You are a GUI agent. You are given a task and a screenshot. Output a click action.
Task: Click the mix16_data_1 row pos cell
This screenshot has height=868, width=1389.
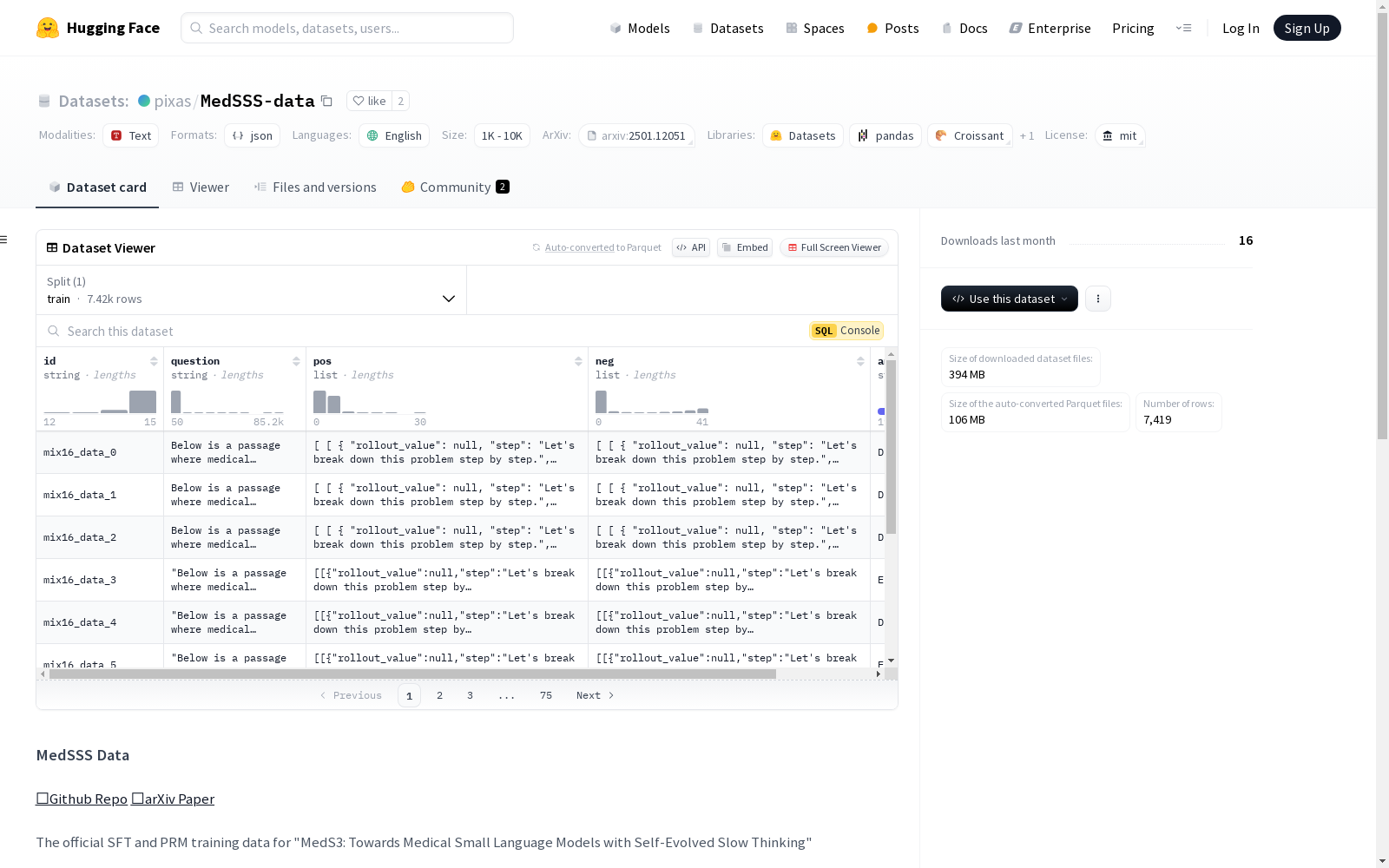click(447, 495)
